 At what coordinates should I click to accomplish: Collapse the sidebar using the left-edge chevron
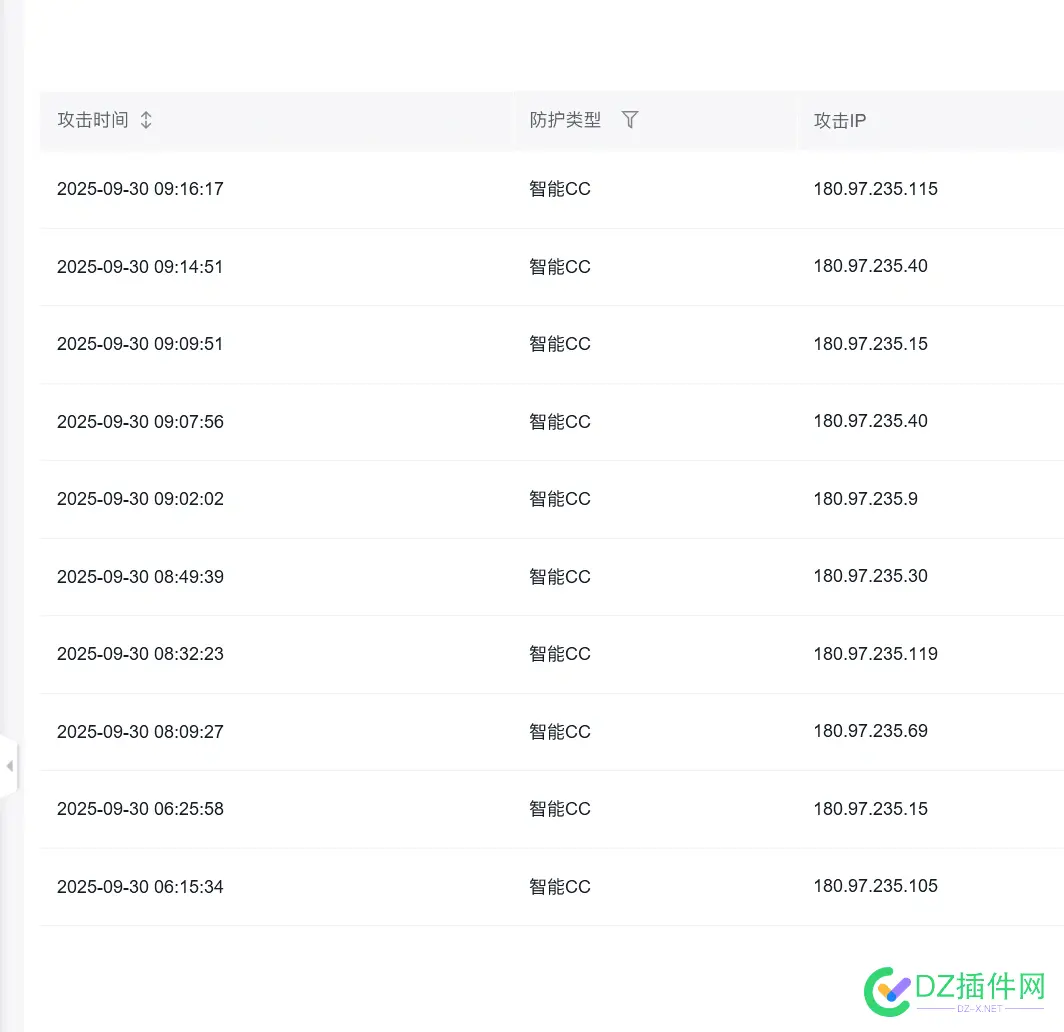pos(10,765)
